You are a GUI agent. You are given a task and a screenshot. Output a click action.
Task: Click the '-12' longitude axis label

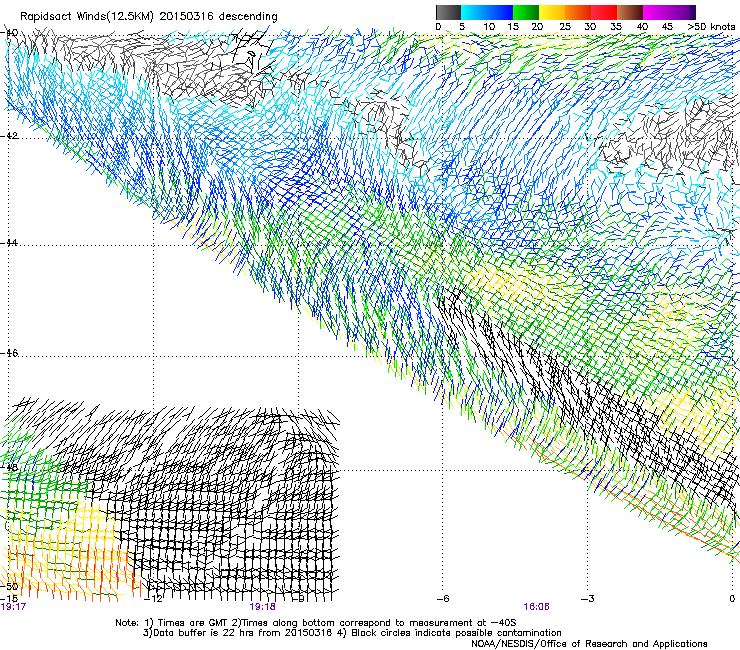point(153,598)
